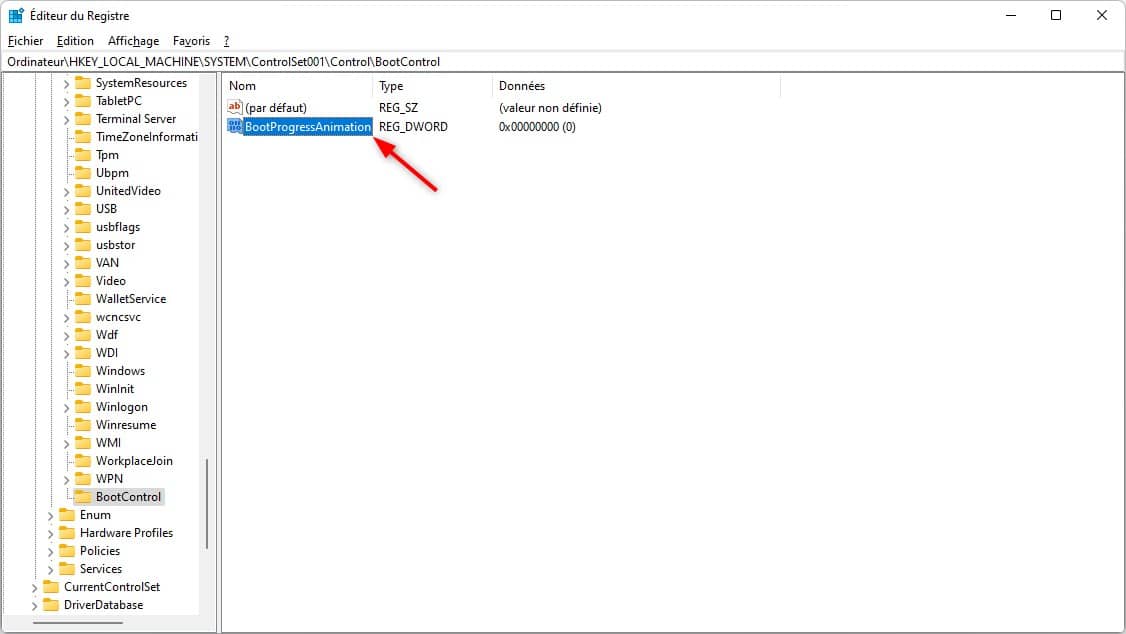1126x634 pixels.
Task: Expand the VAN key
Action: point(66,264)
